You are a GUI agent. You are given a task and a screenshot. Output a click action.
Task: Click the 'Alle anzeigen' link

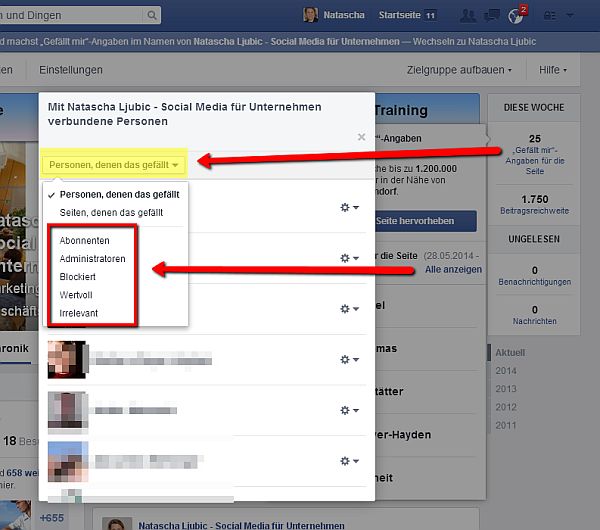[x=452, y=270]
